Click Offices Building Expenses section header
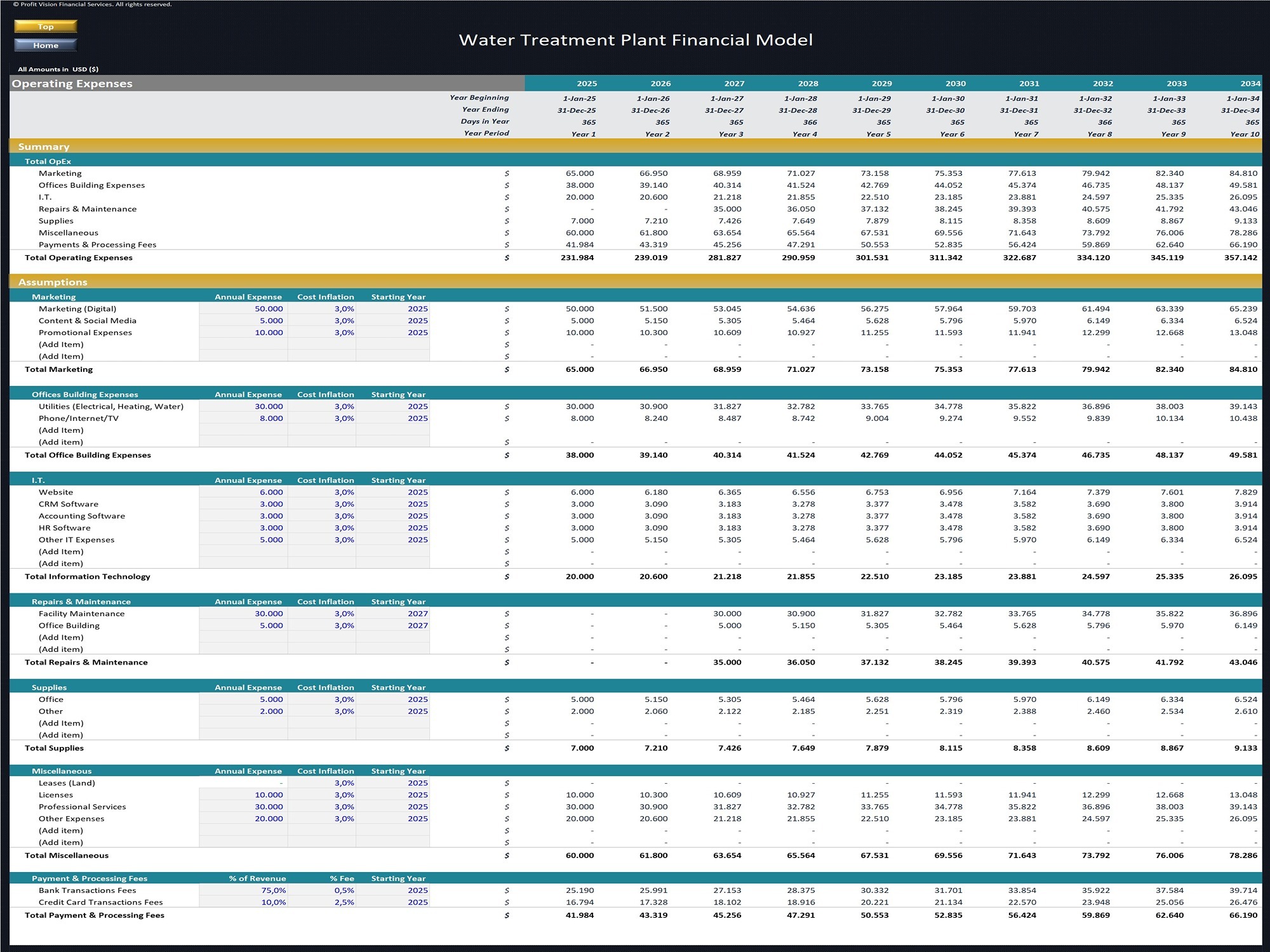The image size is (1270, 952). point(85,394)
